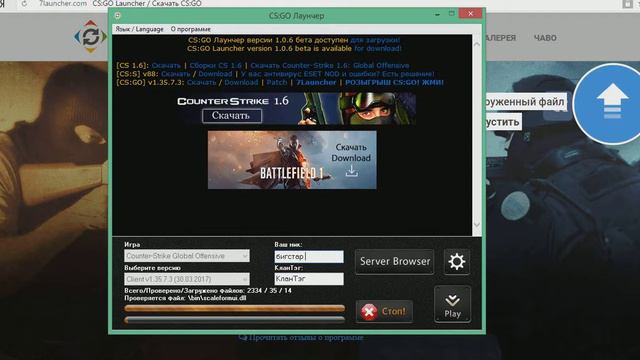Click the Ваш ник nickname field
The height and width of the screenshot is (360, 640).
click(x=309, y=256)
